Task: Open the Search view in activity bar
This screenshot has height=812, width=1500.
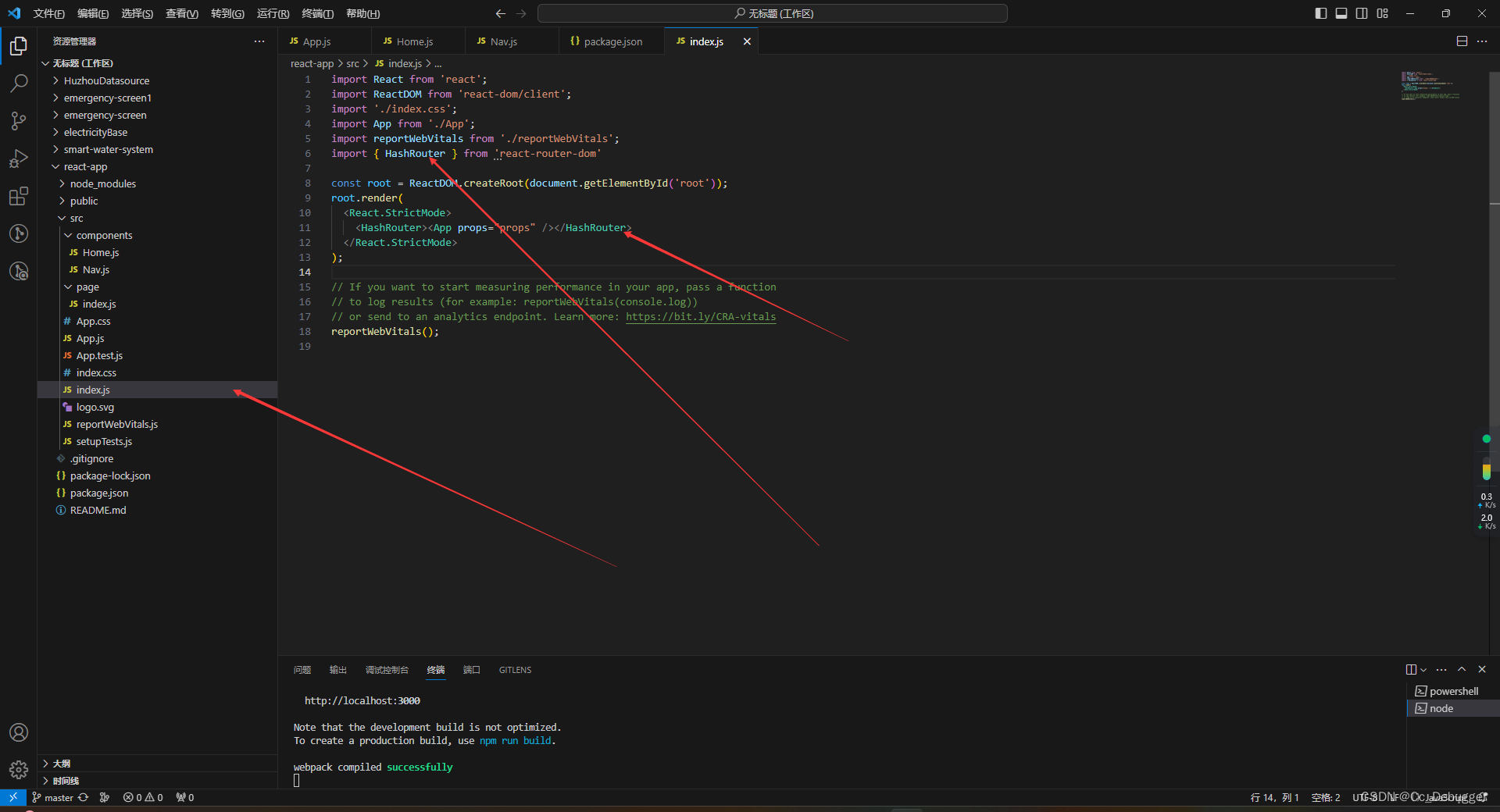Action: [x=19, y=84]
